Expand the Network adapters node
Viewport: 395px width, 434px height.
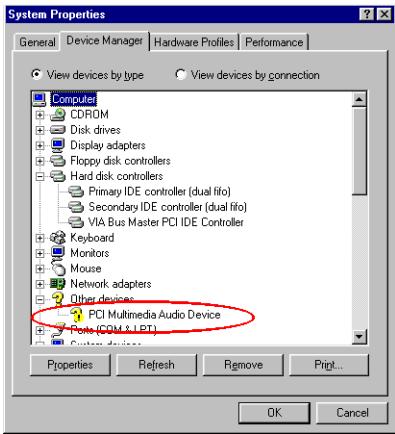click(x=40, y=284)
